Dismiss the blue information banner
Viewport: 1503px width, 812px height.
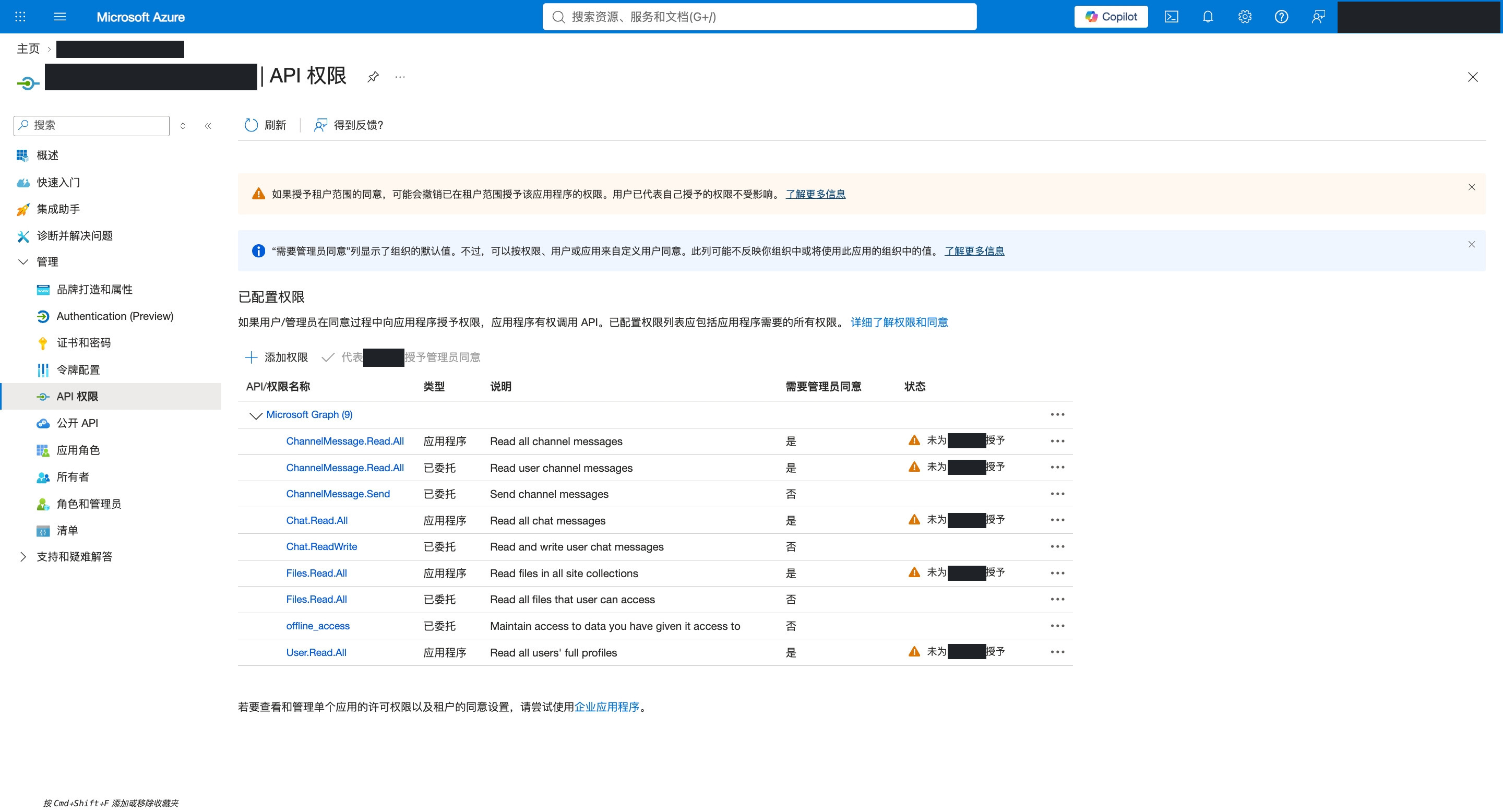(1472, 244)
